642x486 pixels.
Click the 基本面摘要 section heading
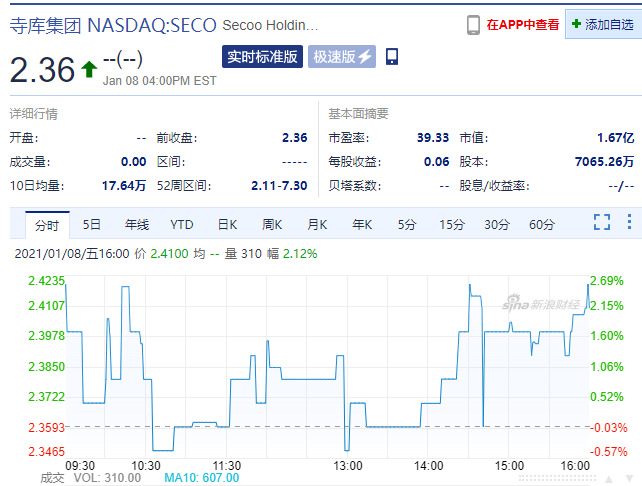click(x=358, y=113)
